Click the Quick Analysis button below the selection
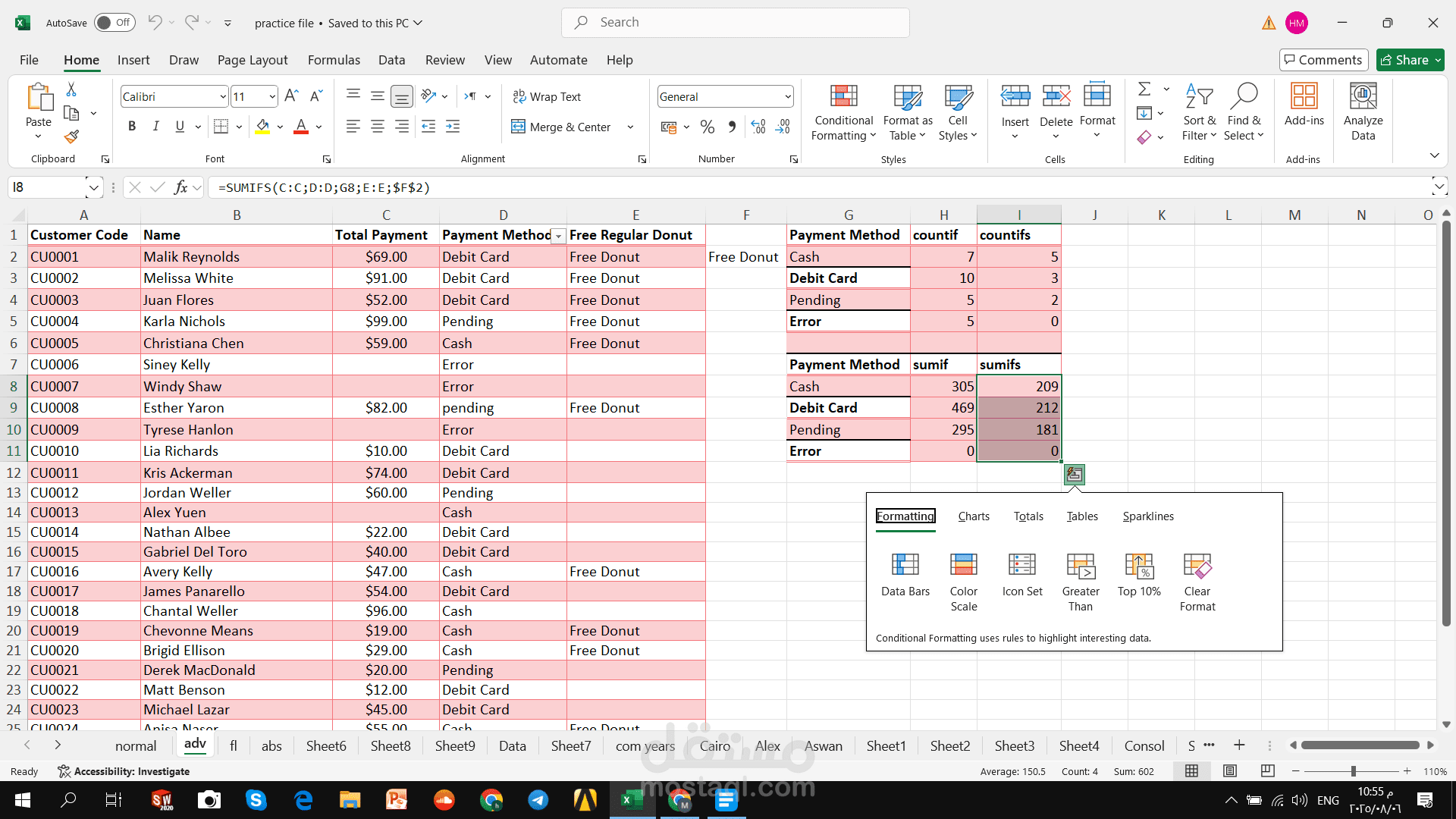This screenshot has width=1456, height=819. pyautogui.click(x=1074, y=475)
